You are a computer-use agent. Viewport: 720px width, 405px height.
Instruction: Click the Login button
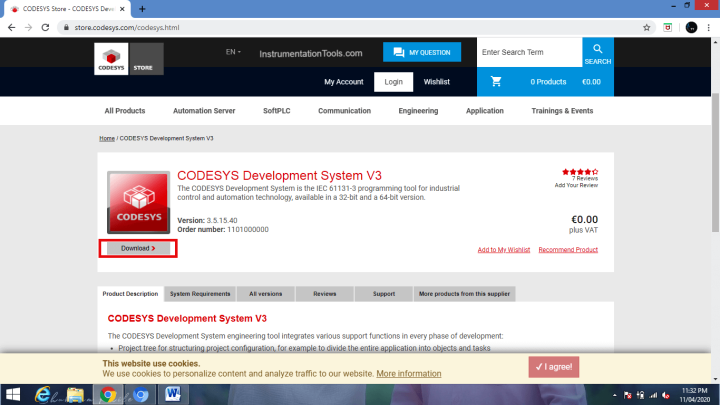pos(393,82)
